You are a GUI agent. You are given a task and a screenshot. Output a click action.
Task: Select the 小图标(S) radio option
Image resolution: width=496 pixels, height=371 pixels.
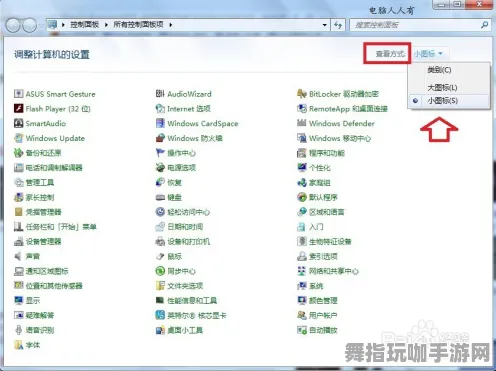point(449,100)
